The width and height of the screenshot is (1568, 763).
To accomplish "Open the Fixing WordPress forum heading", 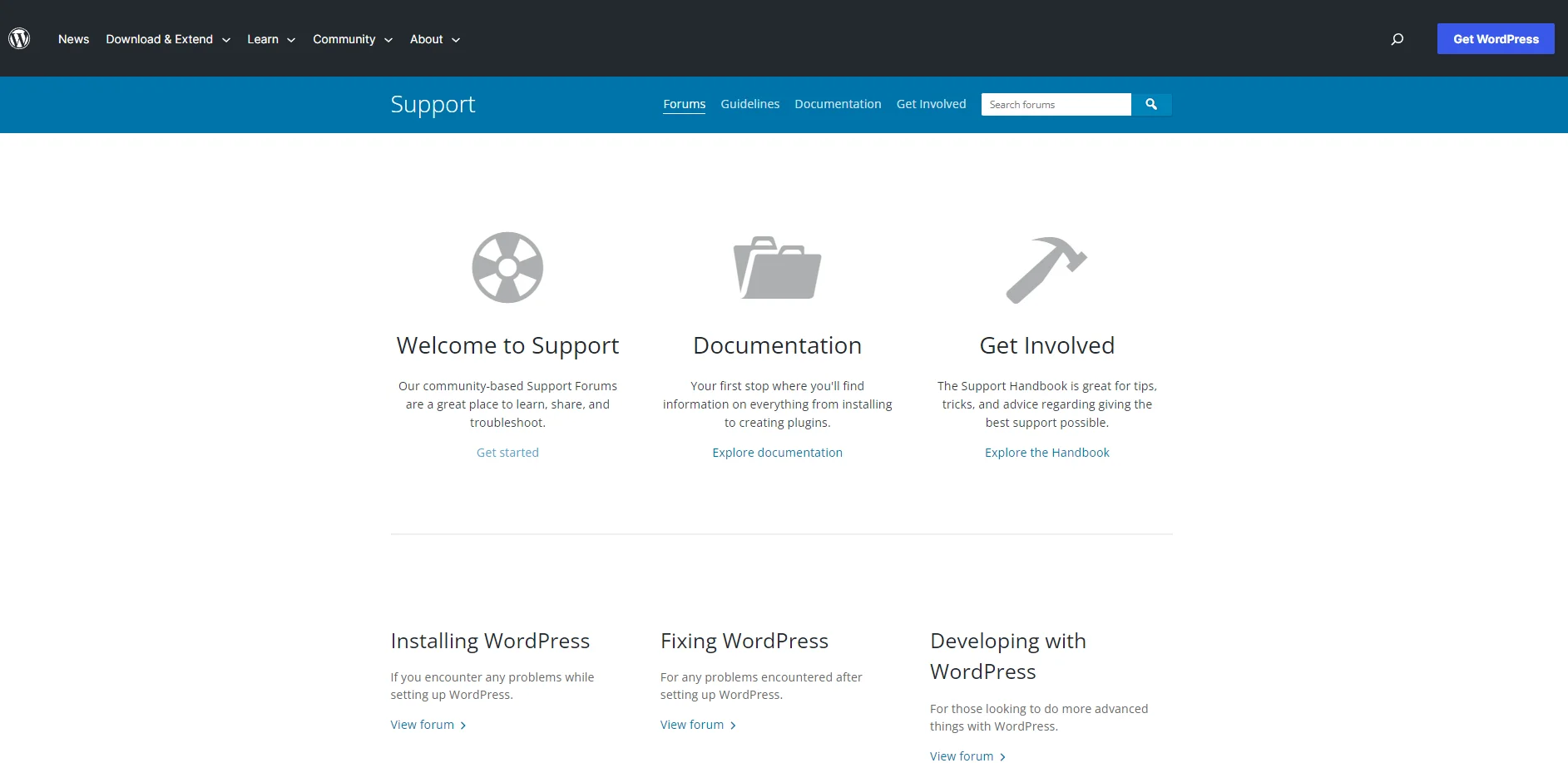I will pyautogui.click(x=744, y=641).
